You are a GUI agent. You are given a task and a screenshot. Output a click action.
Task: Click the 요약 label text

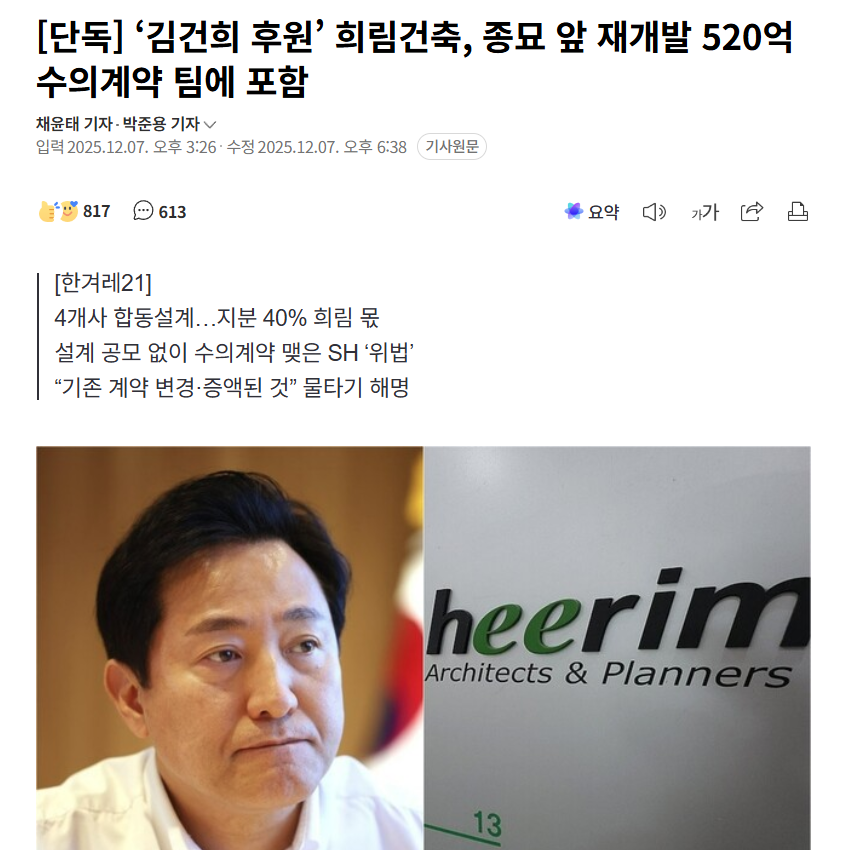[604, 212]
